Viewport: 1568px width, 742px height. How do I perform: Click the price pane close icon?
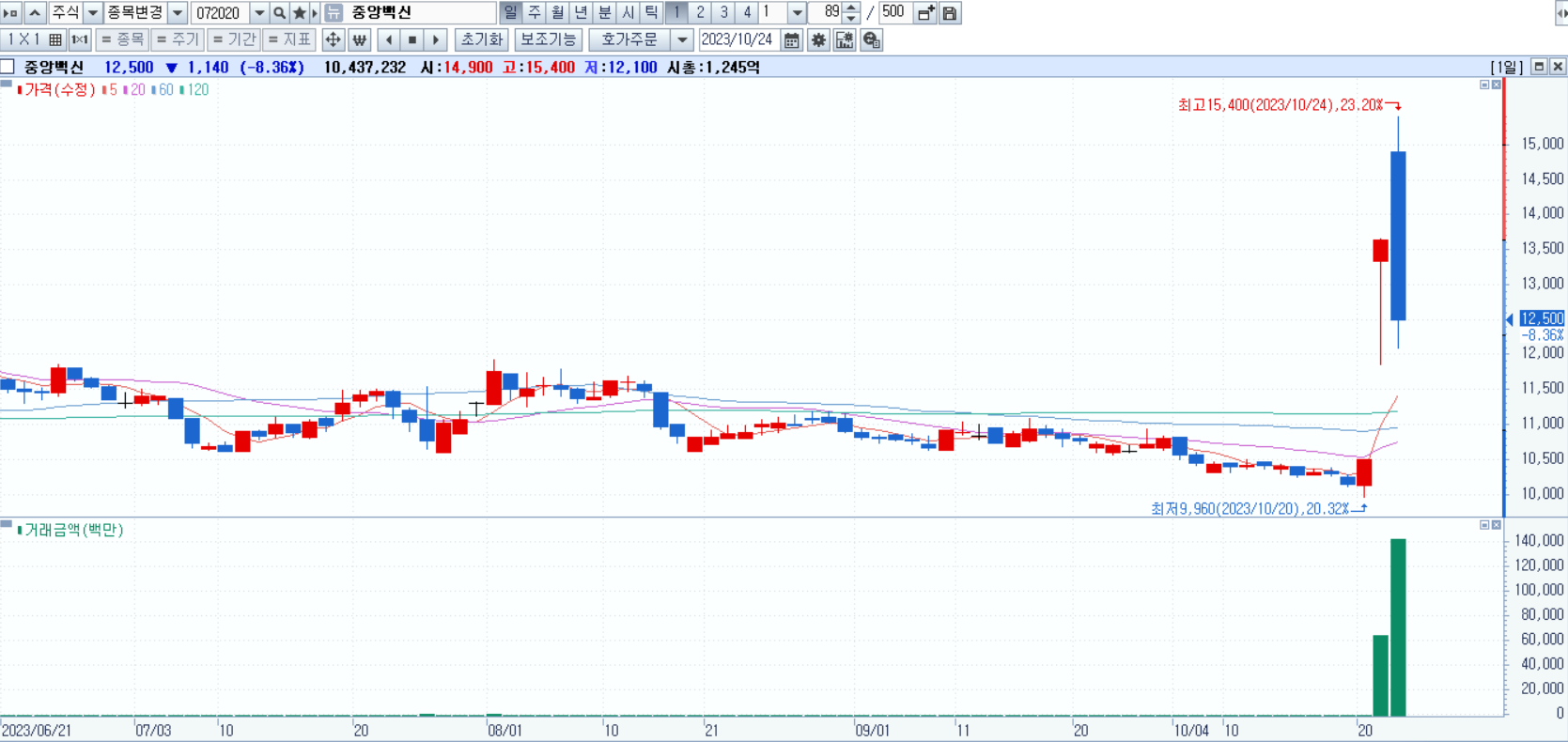(1497, 85)
